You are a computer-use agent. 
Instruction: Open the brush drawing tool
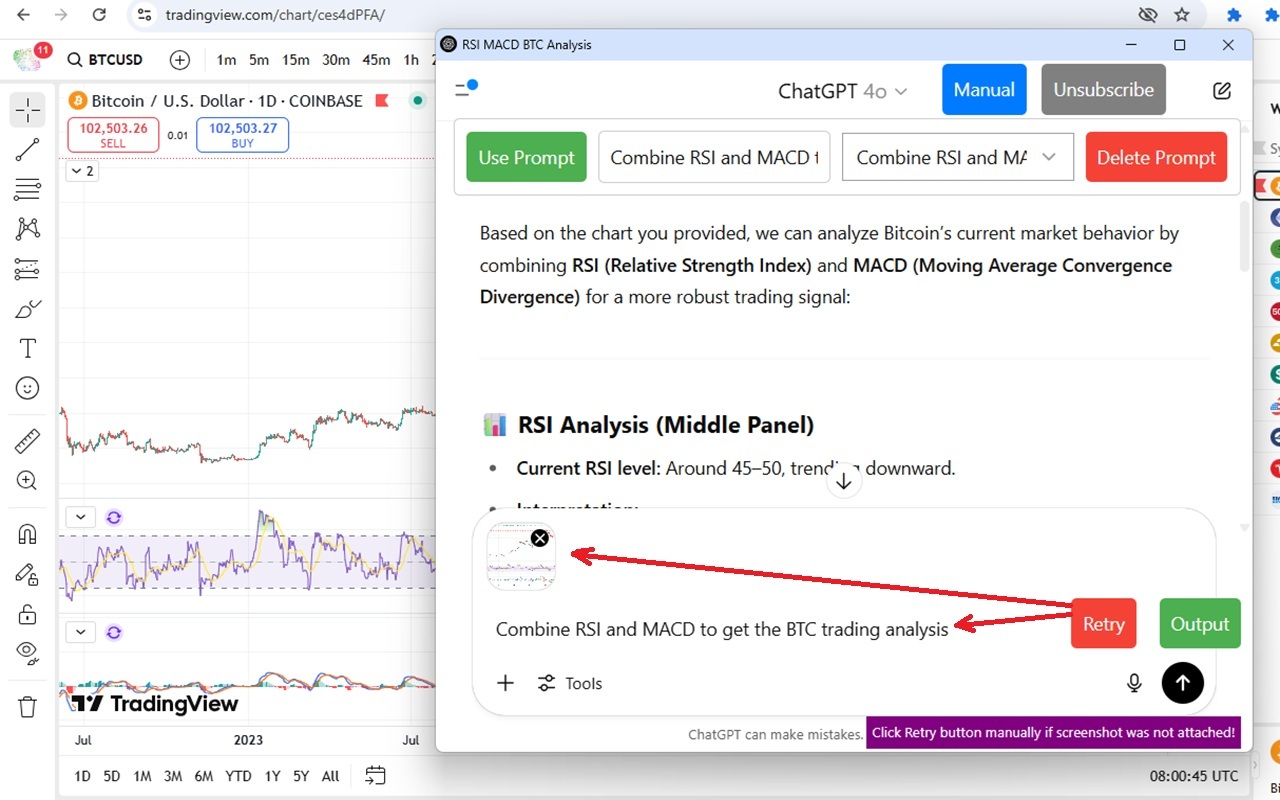[x=27, y=308]
